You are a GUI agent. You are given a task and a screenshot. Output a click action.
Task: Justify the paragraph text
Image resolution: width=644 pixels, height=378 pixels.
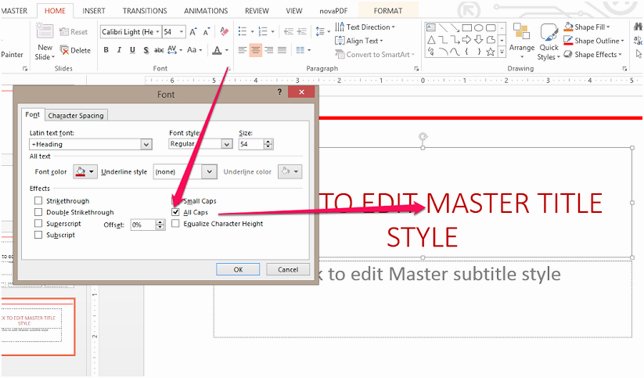[282, 50]
